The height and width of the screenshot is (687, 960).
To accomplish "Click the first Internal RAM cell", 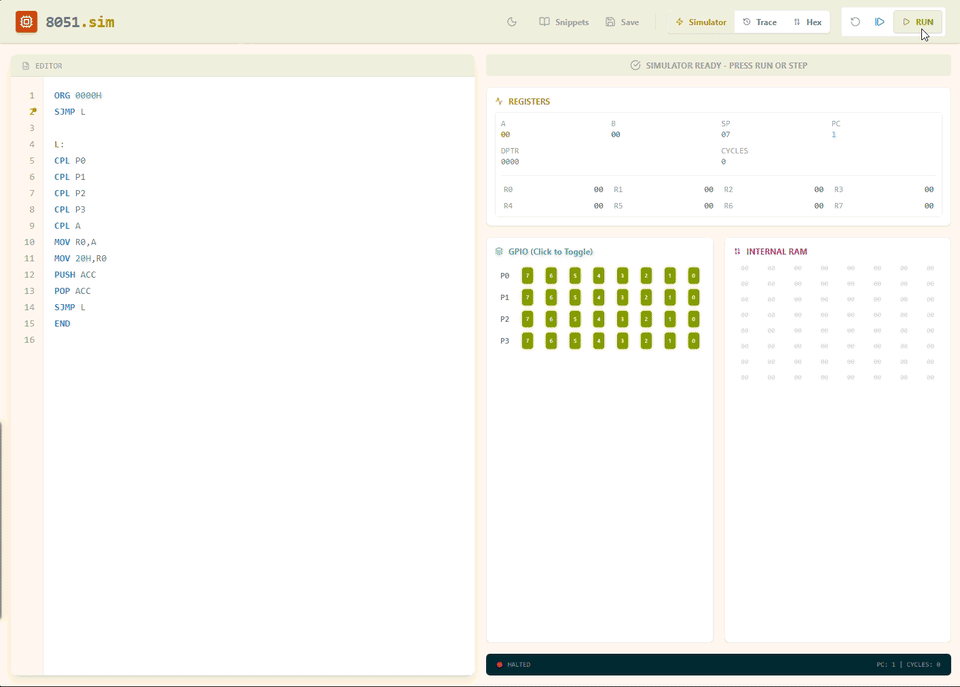I will coord(744,268).
